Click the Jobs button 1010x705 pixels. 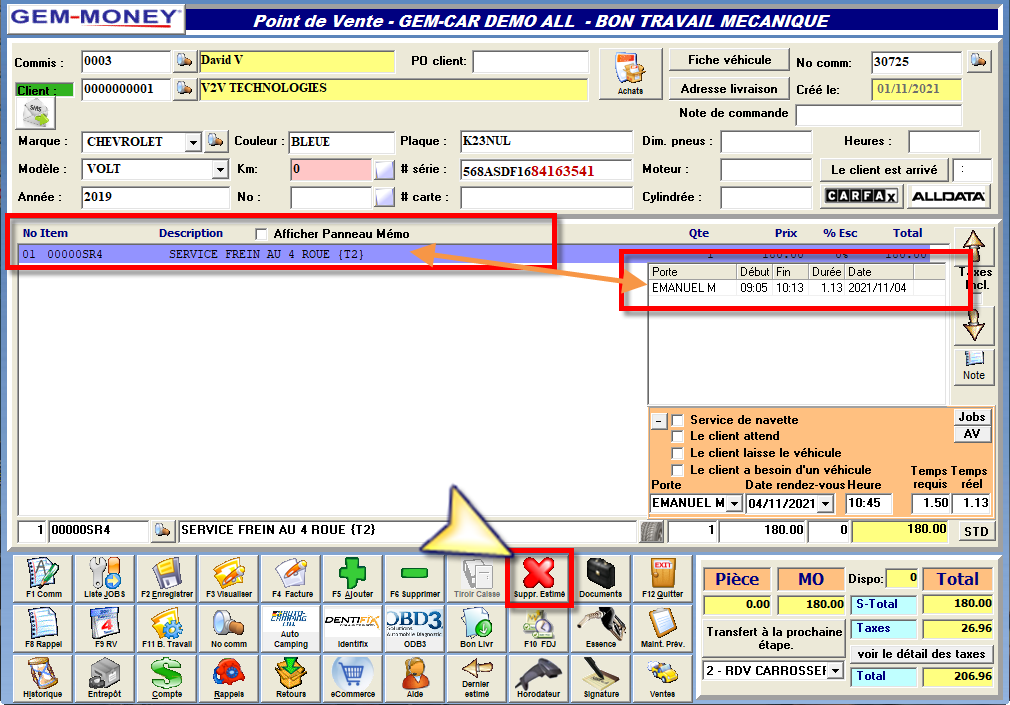tap(971, 417)
